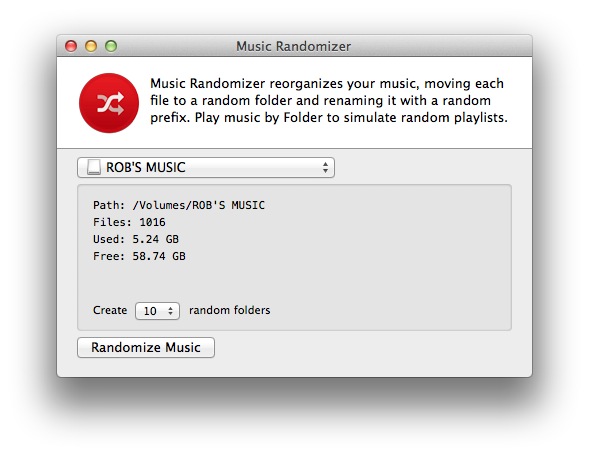Click the stepper arrows beside 10
This screenshot has width=589, height=456.
pyautogui.click(x=171, y=311)
